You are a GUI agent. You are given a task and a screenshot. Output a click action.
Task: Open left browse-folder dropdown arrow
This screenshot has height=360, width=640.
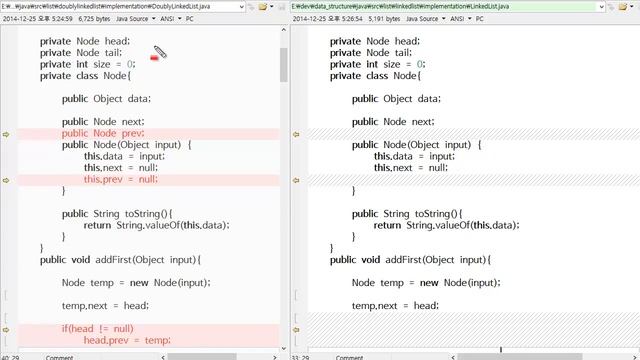(x=272, y=7)
